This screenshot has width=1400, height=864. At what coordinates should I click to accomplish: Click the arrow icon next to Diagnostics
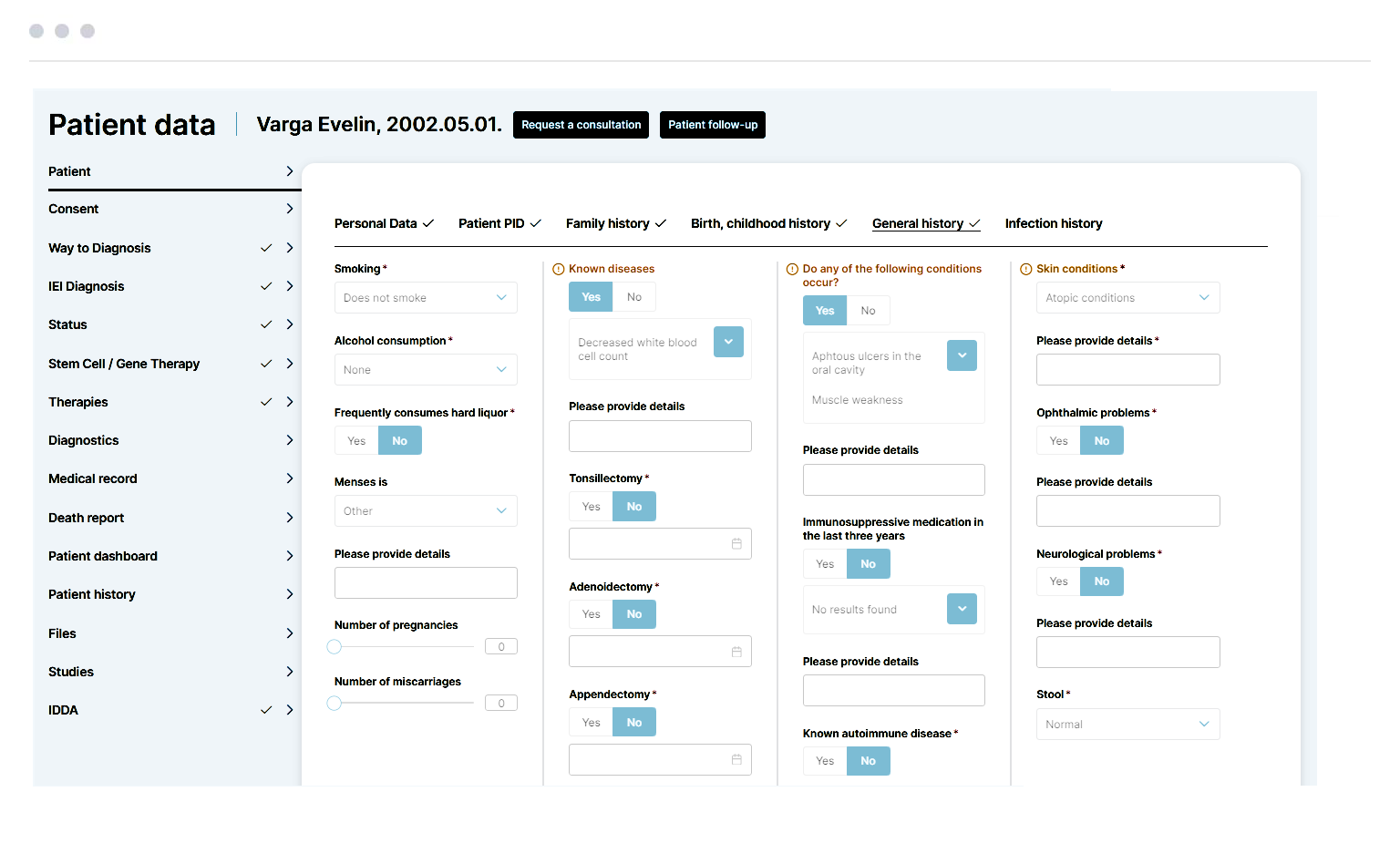290,440
